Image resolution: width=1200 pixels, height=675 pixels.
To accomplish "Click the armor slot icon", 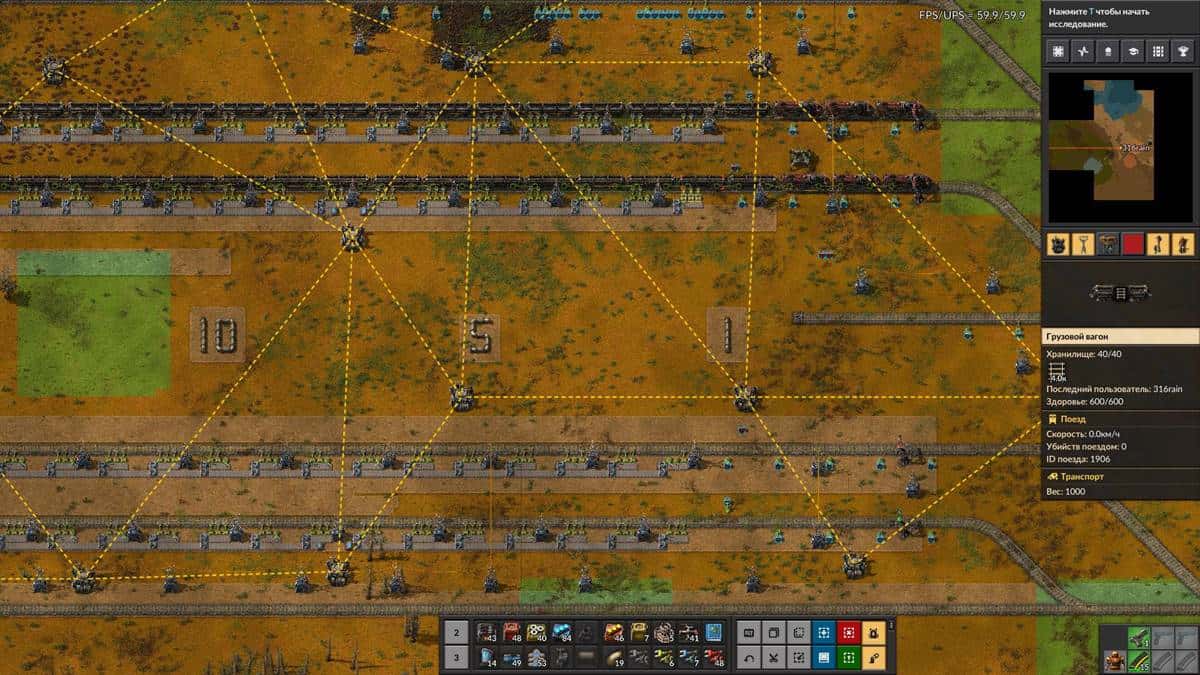I will pyautogui.click(x=1115, y=661).
